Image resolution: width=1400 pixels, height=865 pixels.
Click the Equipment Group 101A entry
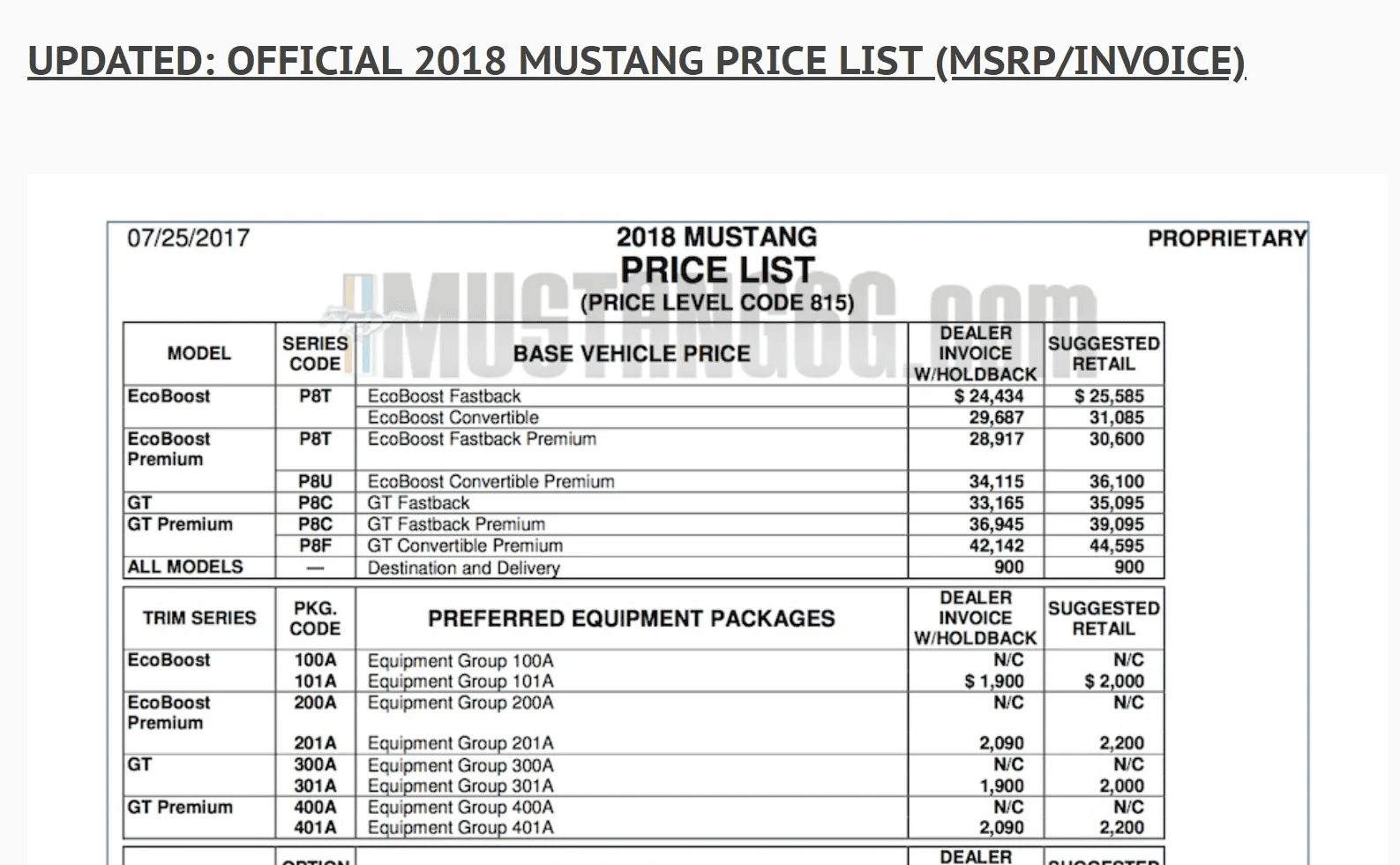pyautogui.click(x=460, y=681)
